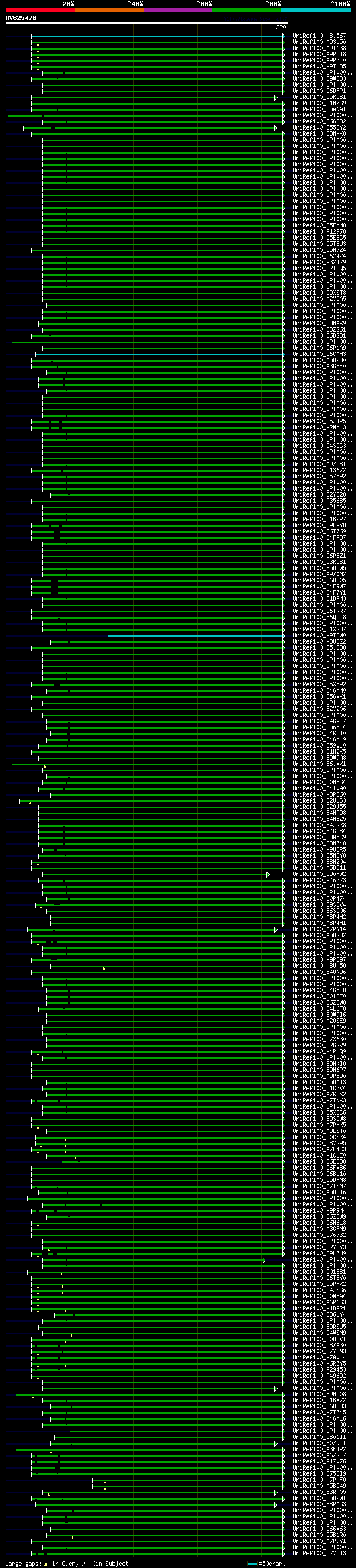Image resolution: width=356 pixels, height=1568 pixels.
Task: Click the cyan ~100% identity legend segment
Action: pos(316,11)
